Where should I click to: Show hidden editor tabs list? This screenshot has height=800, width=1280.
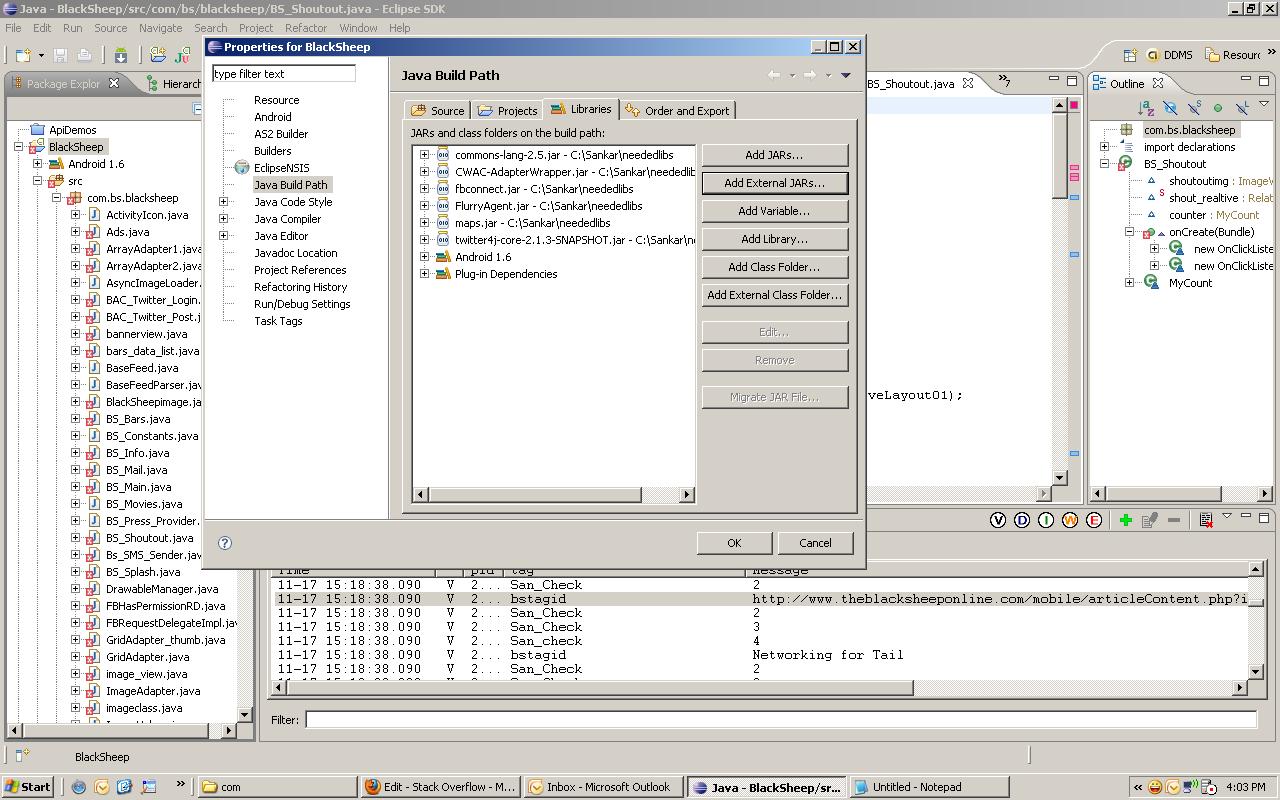point(1005,82)
